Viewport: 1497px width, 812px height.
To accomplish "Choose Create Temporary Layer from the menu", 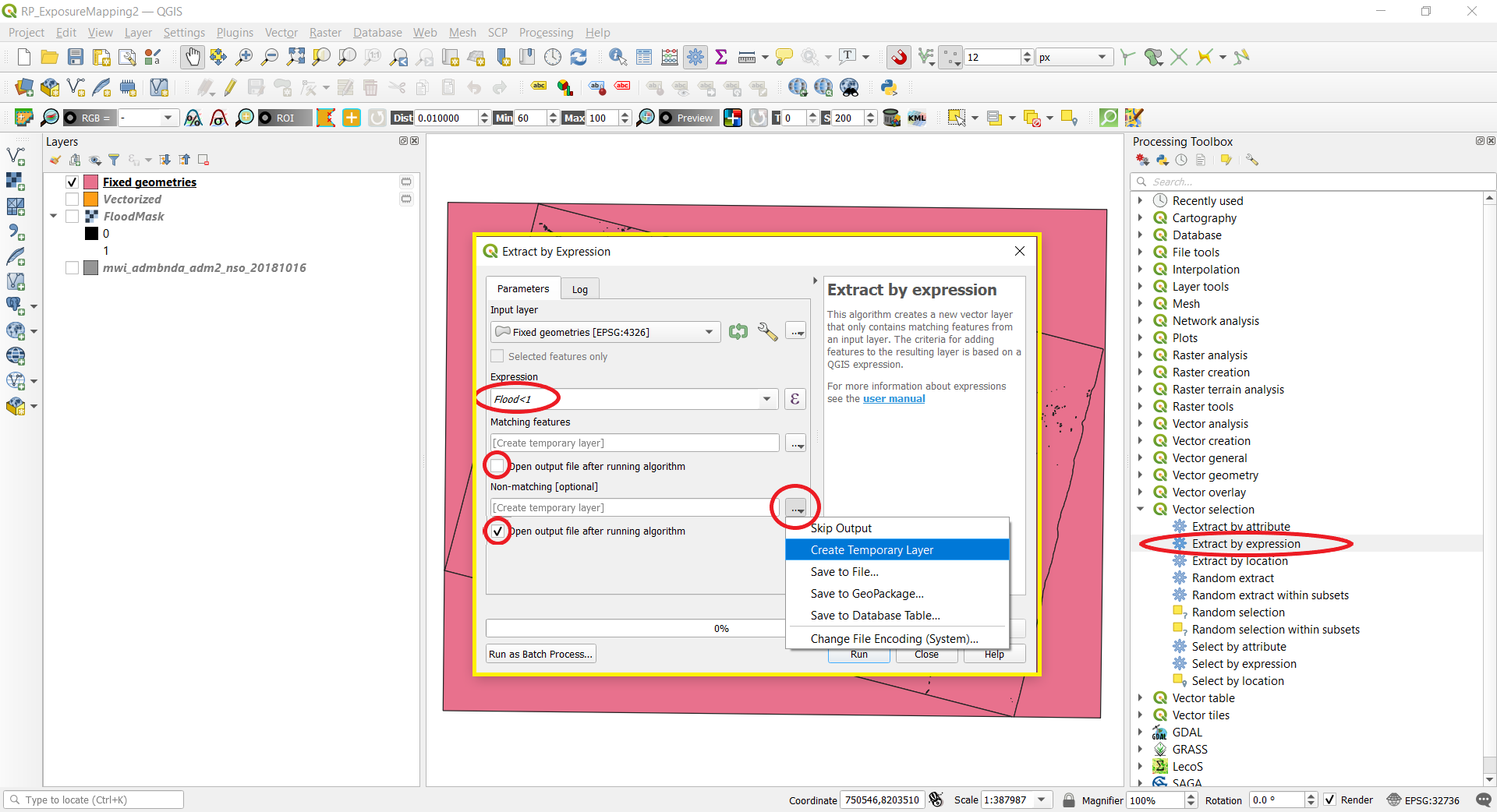I will point(872,549).
